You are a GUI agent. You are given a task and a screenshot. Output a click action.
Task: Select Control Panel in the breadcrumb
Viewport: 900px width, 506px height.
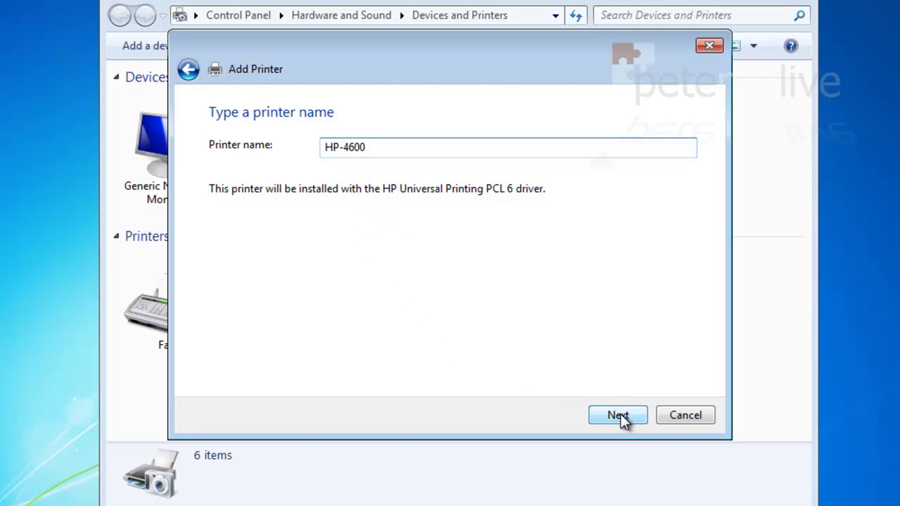(x=238, y=15)
